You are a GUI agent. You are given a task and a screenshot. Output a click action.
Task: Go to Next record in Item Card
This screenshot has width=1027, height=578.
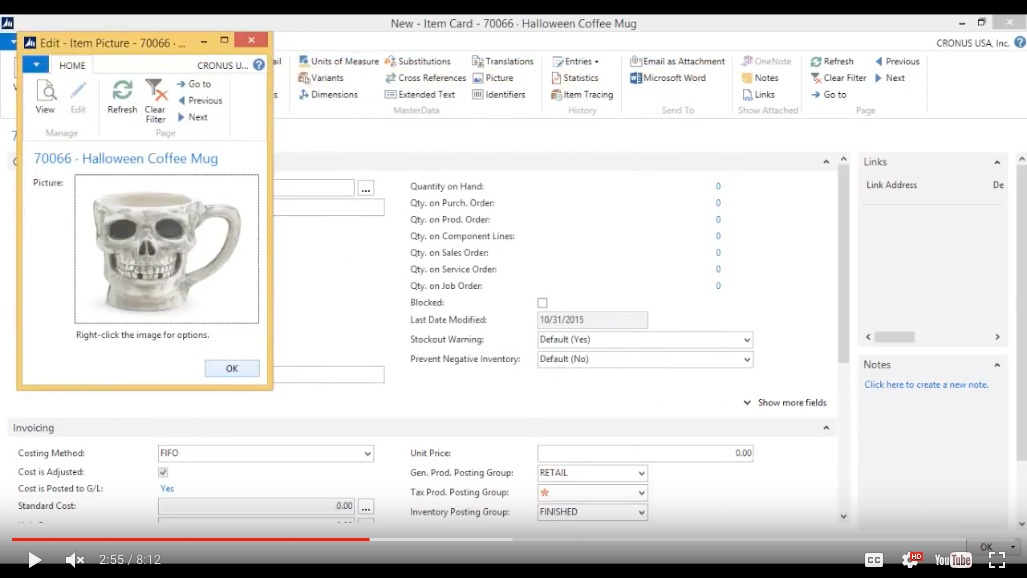coord(889,77)
